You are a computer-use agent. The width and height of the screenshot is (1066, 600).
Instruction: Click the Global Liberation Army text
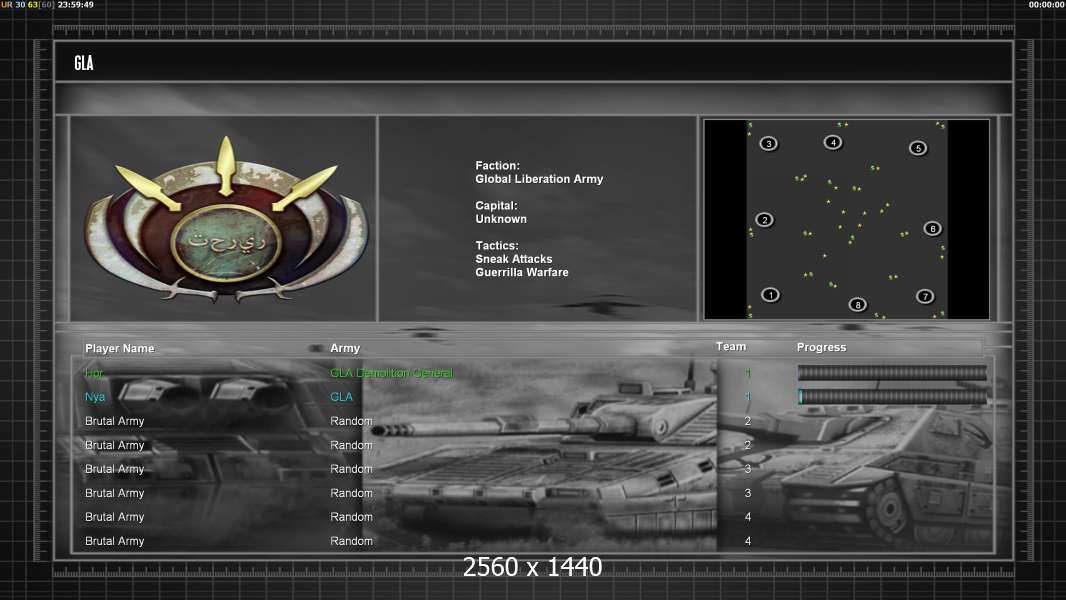coord(539,179)
